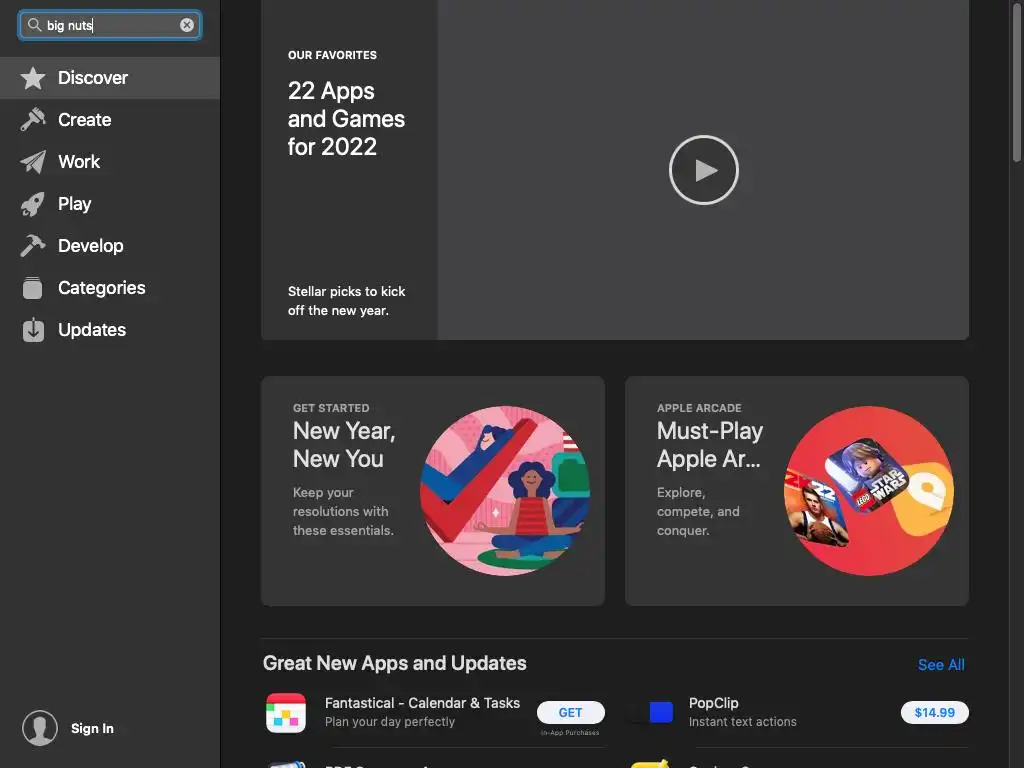
Task: Click the 'APPLE ARCADE' label
Action: click(x=699, y=408)
